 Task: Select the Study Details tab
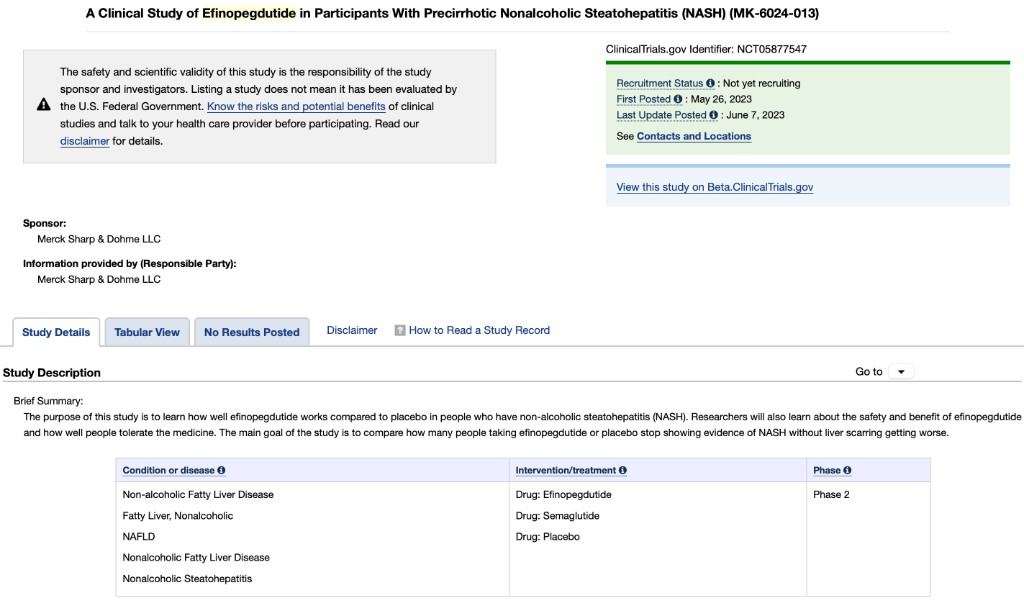56,332
